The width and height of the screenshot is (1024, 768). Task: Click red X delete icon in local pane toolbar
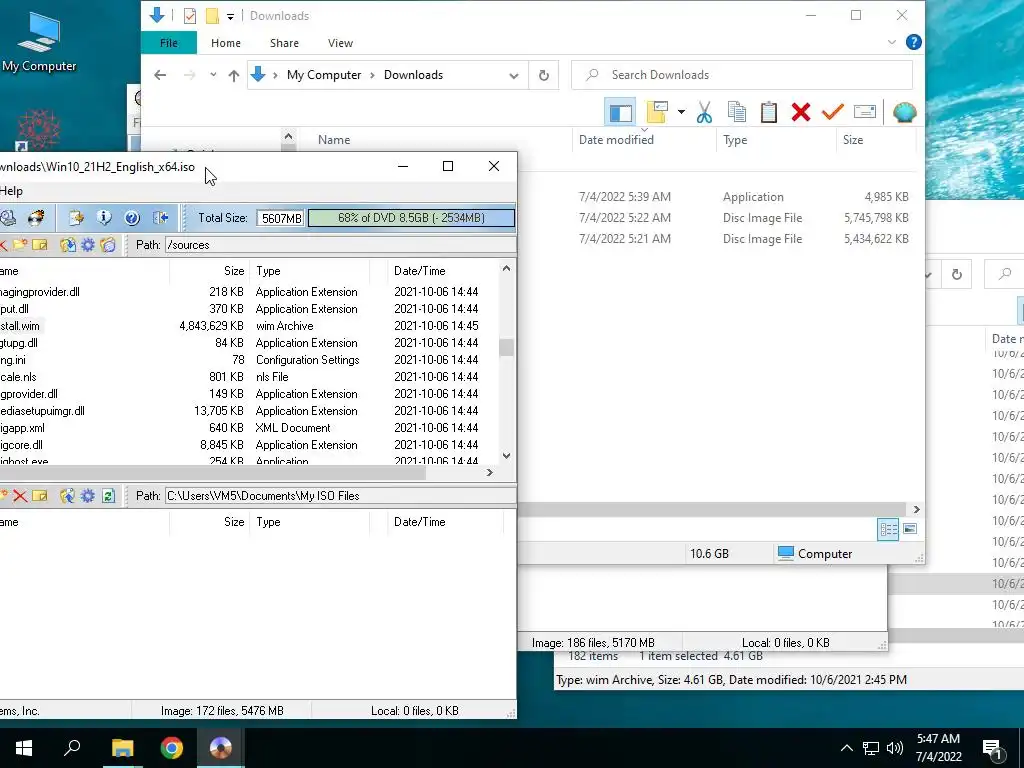click(x=20, y=496)
